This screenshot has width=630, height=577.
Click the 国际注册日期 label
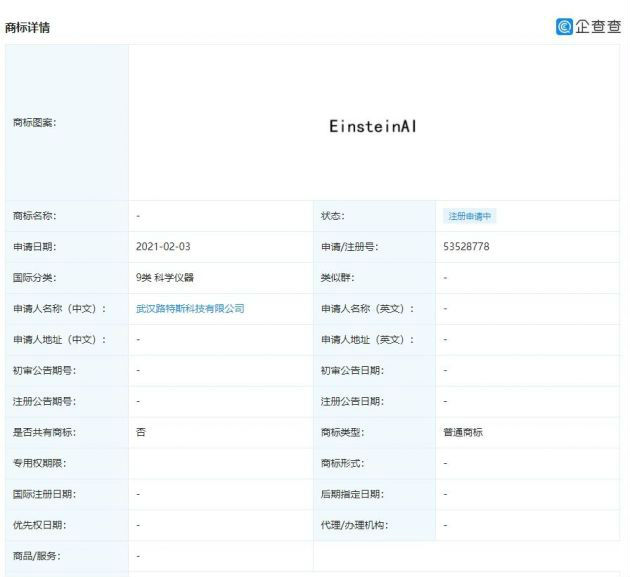coord(44,494)
